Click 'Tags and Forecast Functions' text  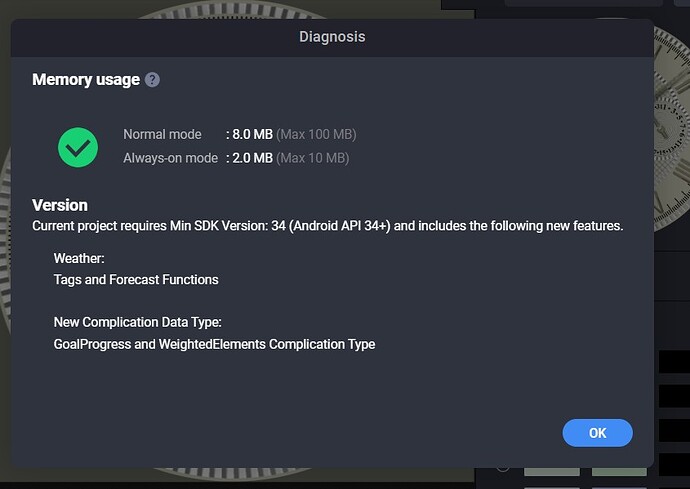[136, 279]
